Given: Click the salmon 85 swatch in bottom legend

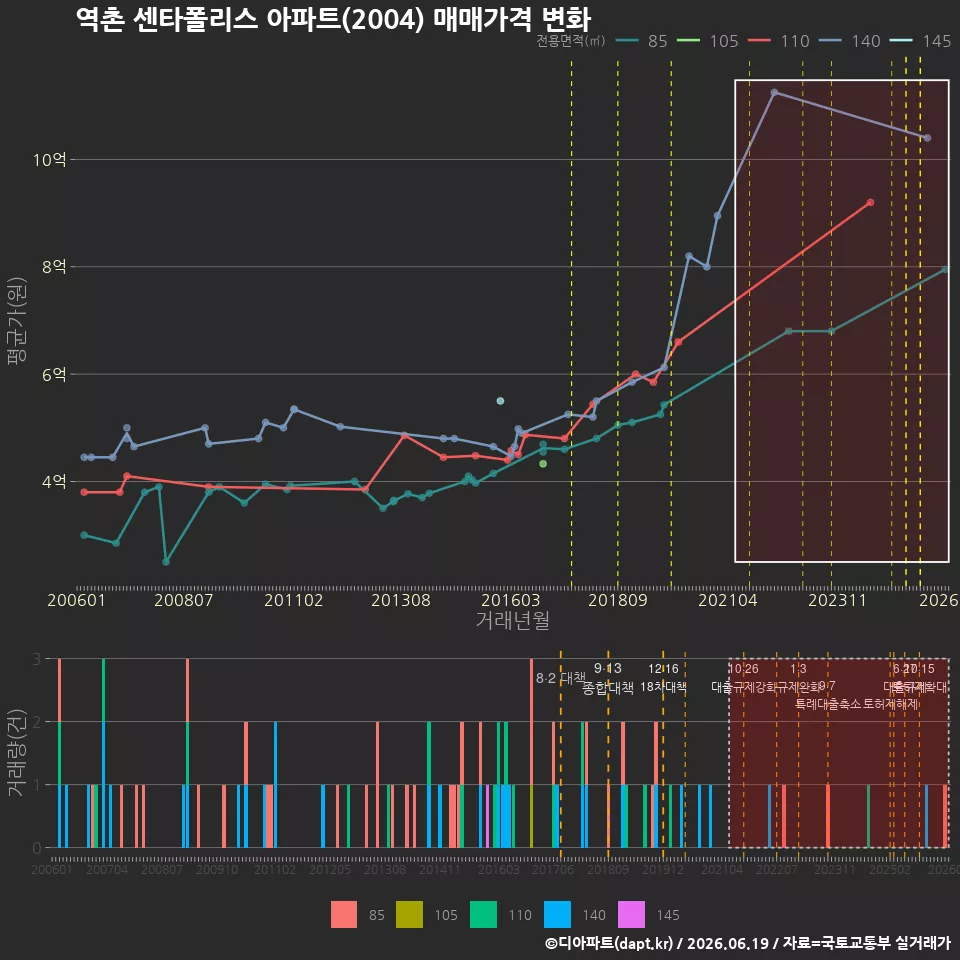Looking at the screenshot, I should (344, 915).
